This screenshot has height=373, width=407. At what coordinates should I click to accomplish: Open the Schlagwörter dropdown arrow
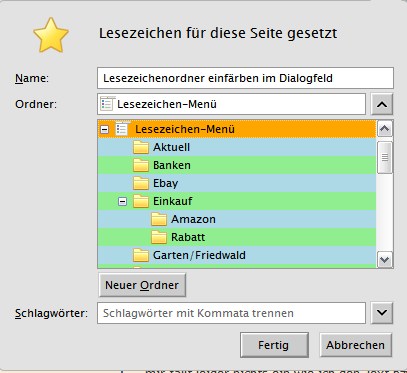(382, 313)
